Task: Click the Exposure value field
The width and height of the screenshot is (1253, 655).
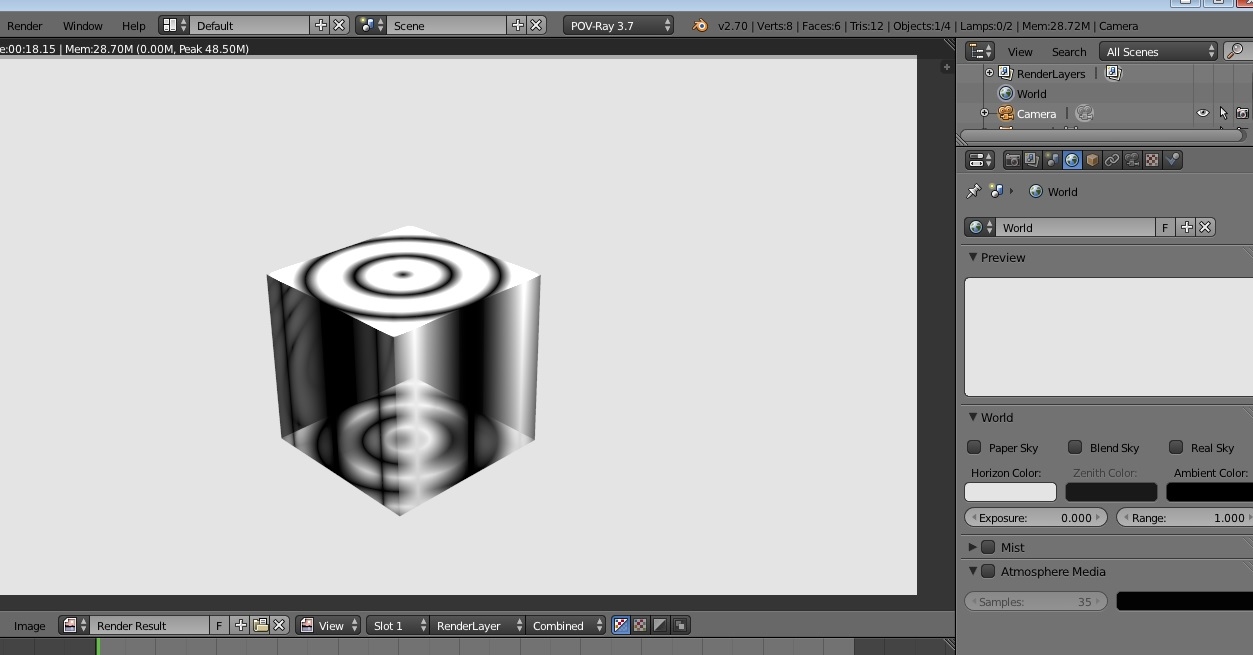Action: point(1035,518)
